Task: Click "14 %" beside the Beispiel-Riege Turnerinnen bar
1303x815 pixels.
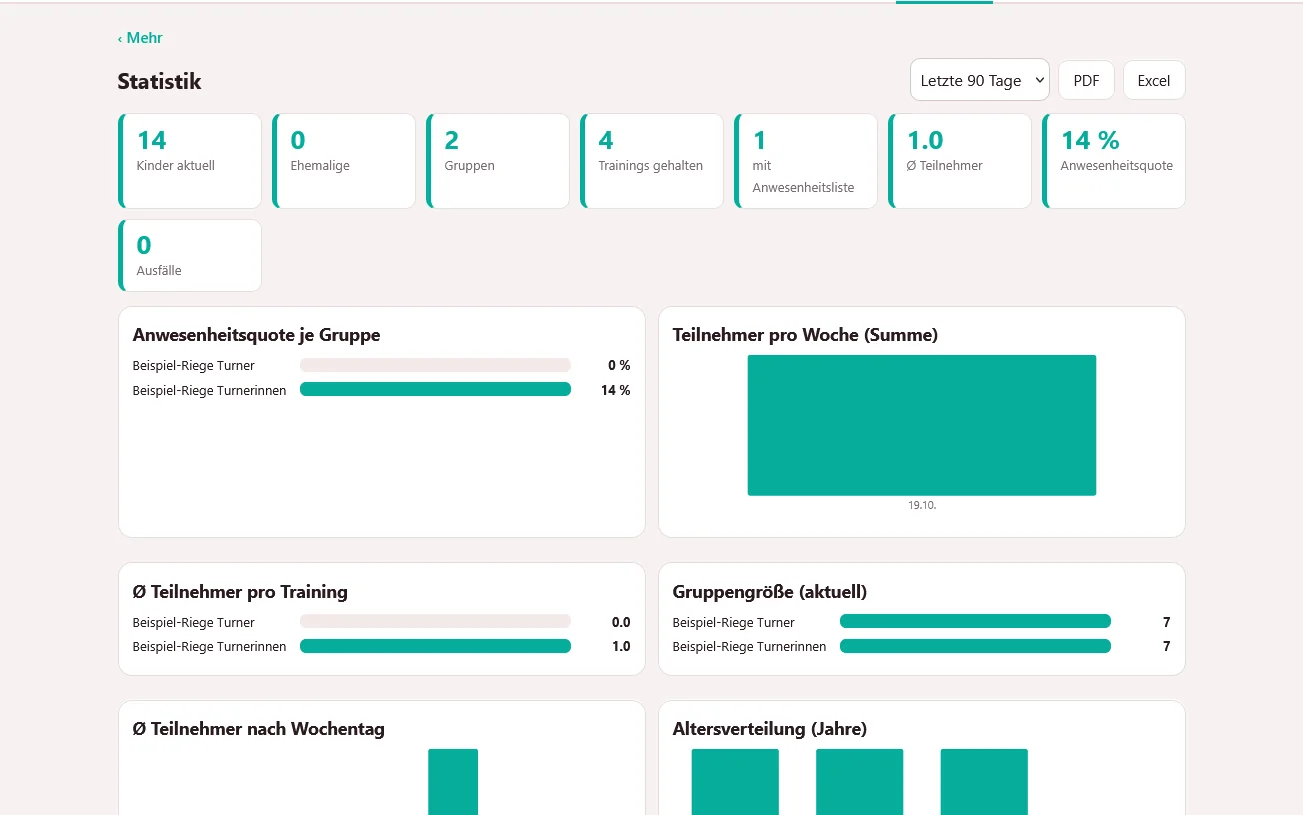Action: point(616,390)
